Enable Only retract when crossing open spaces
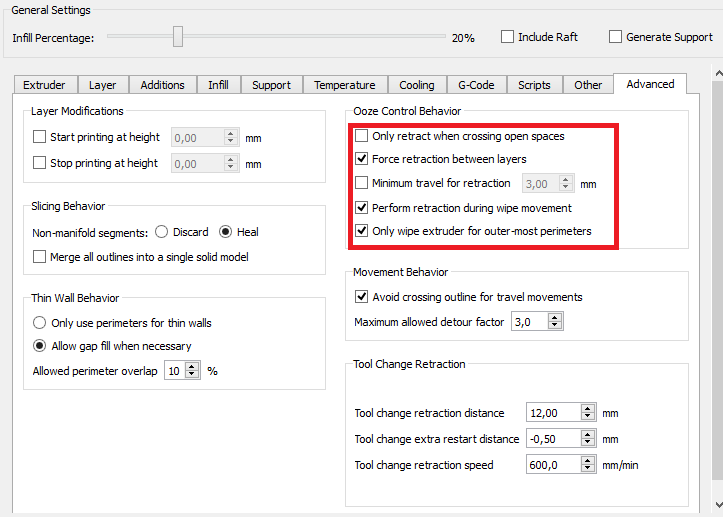 pos(362,136)
